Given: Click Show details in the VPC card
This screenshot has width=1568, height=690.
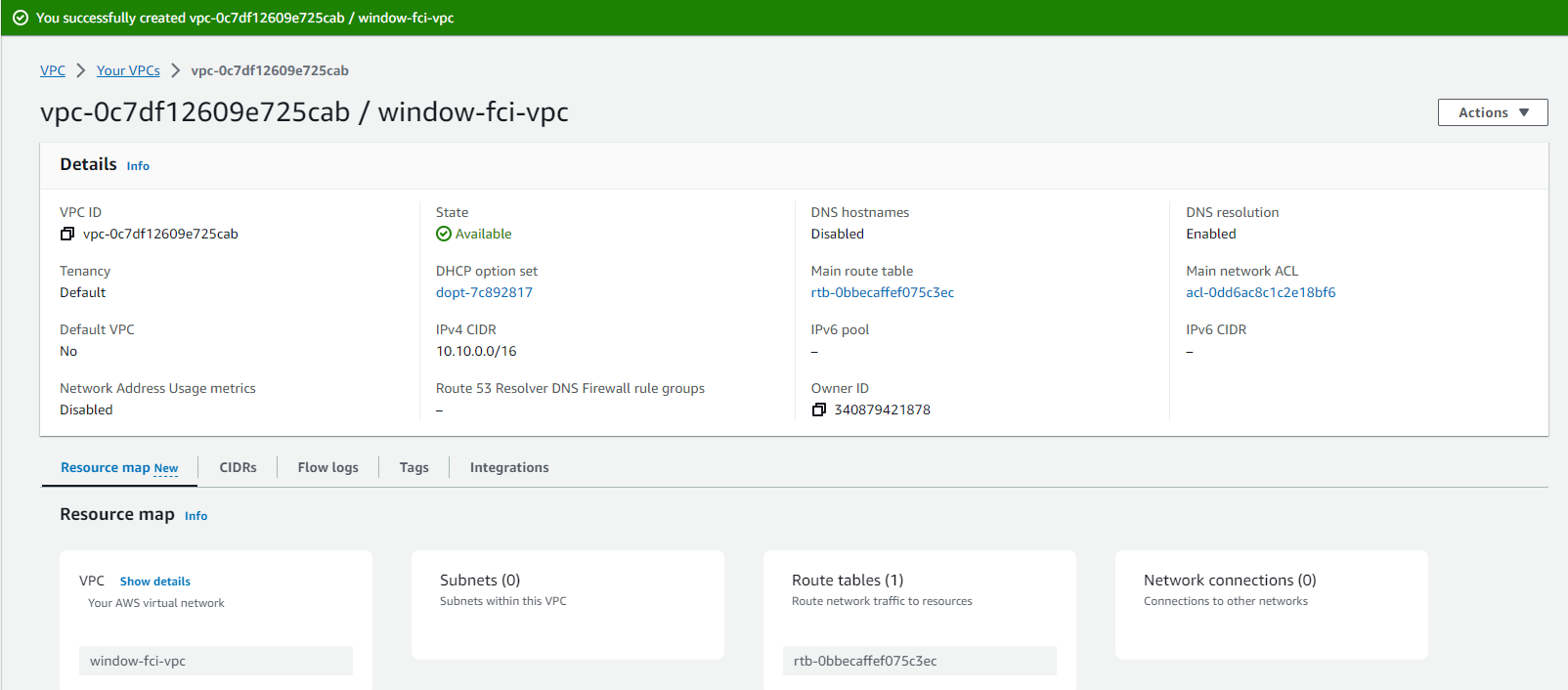Looking at the screenshot, I should [x=155, y=582].
